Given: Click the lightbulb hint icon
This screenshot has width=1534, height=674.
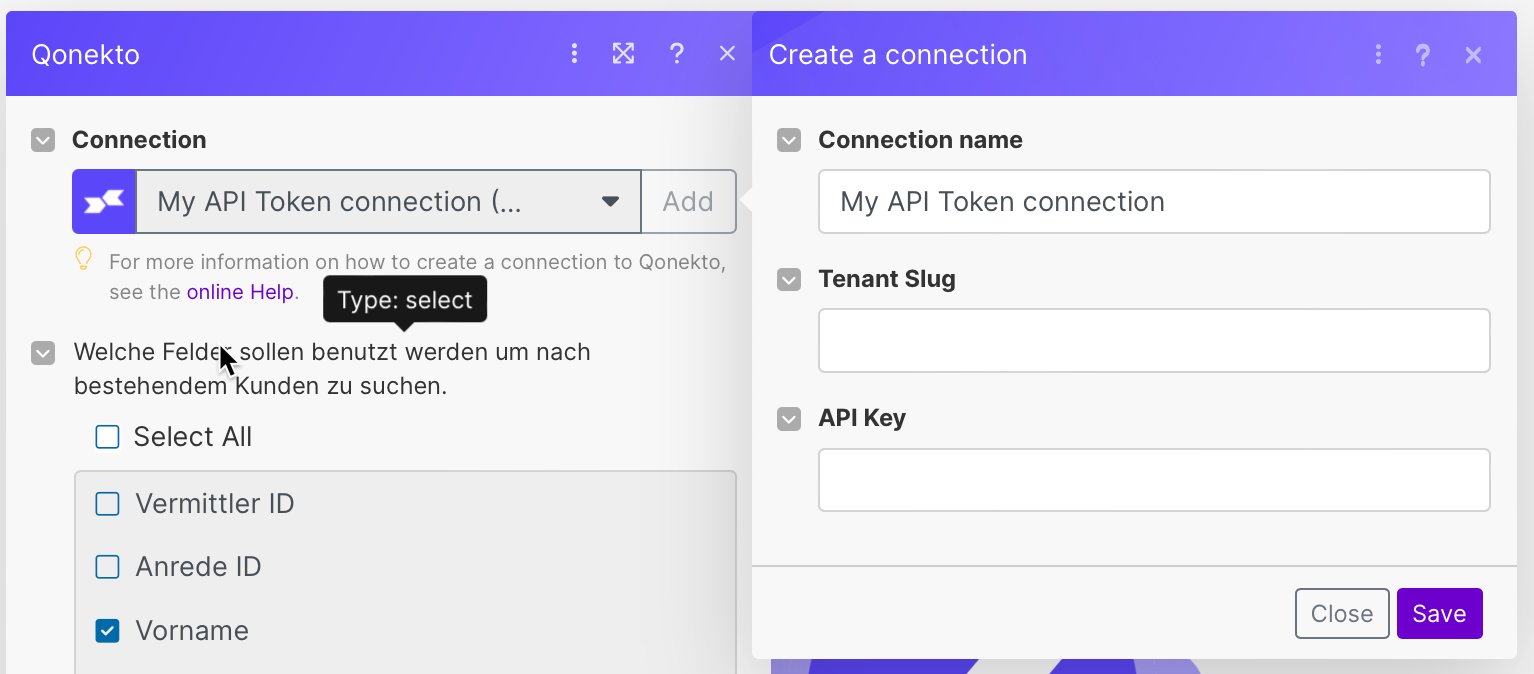Looking at the screenshot, I should point(84,260).
